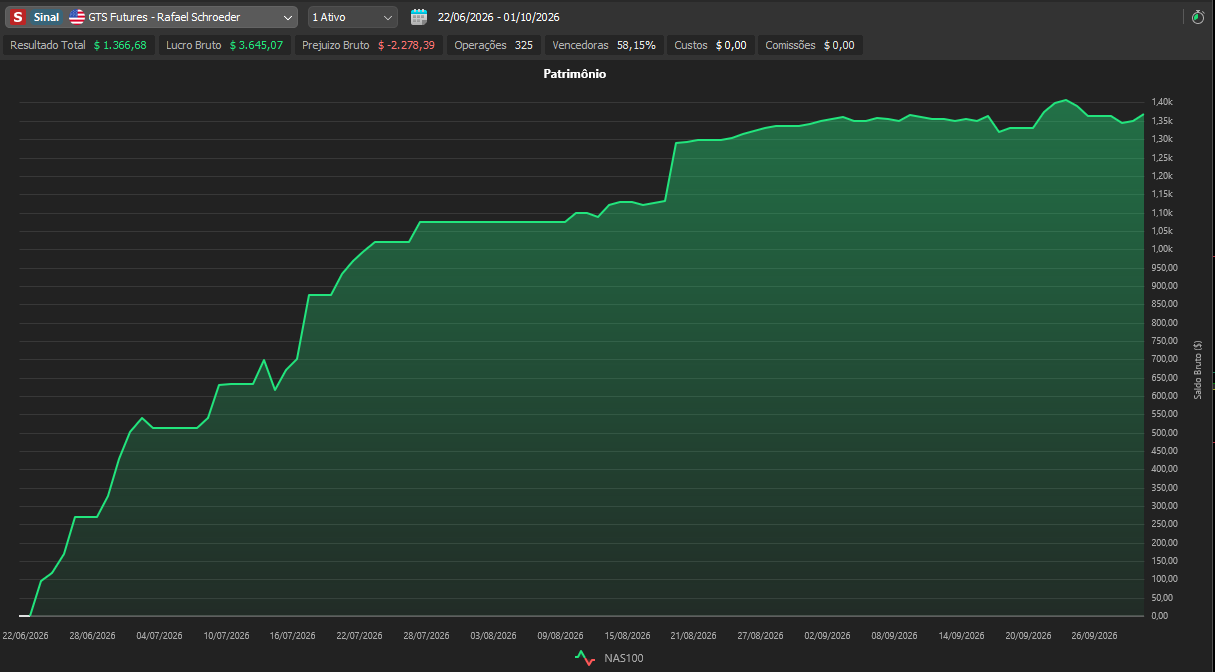Click the NAS100 legend line icon
This screenshot has width=1215, height=672.
pyautogui.click(x=585, y=658)
